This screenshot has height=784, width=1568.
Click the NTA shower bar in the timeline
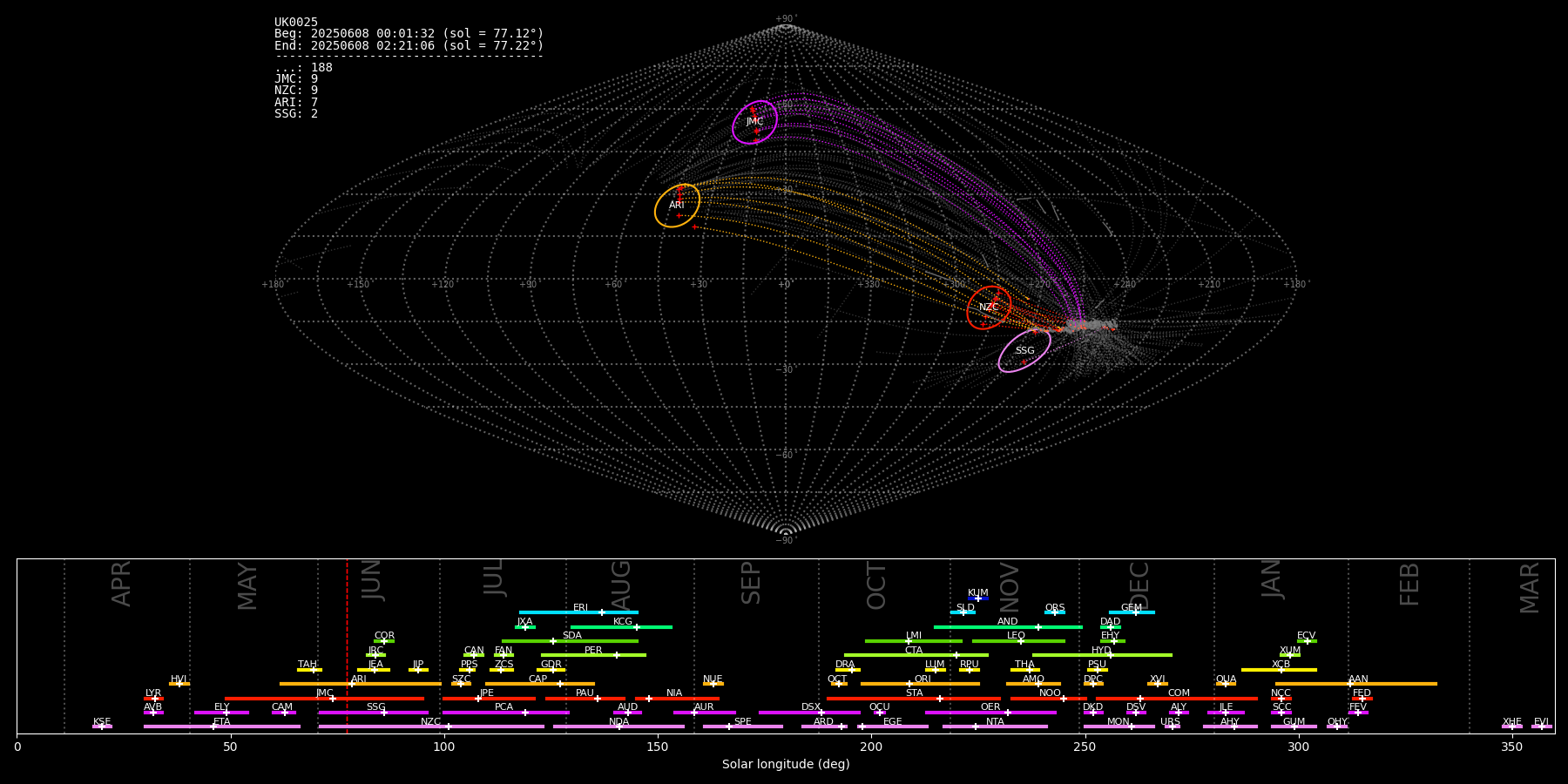pos(995,727)
